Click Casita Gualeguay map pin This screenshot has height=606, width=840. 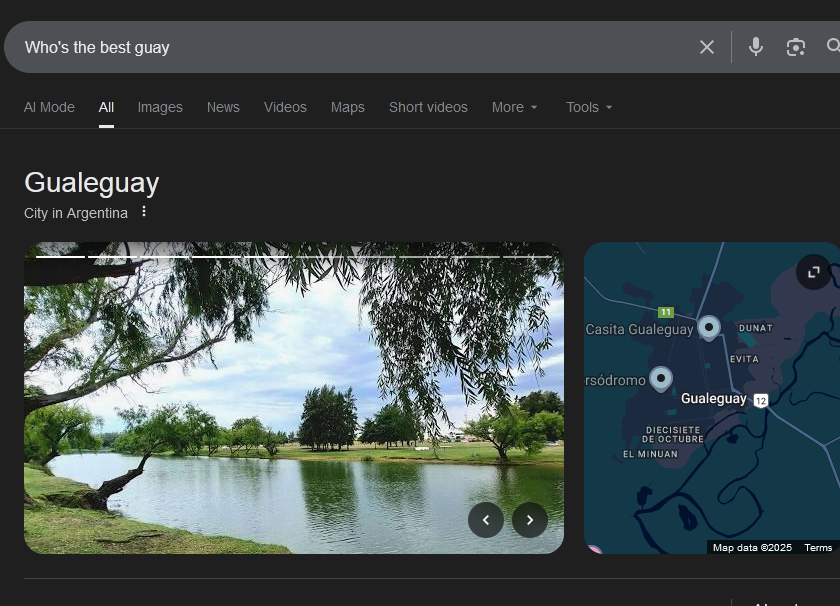709,328
